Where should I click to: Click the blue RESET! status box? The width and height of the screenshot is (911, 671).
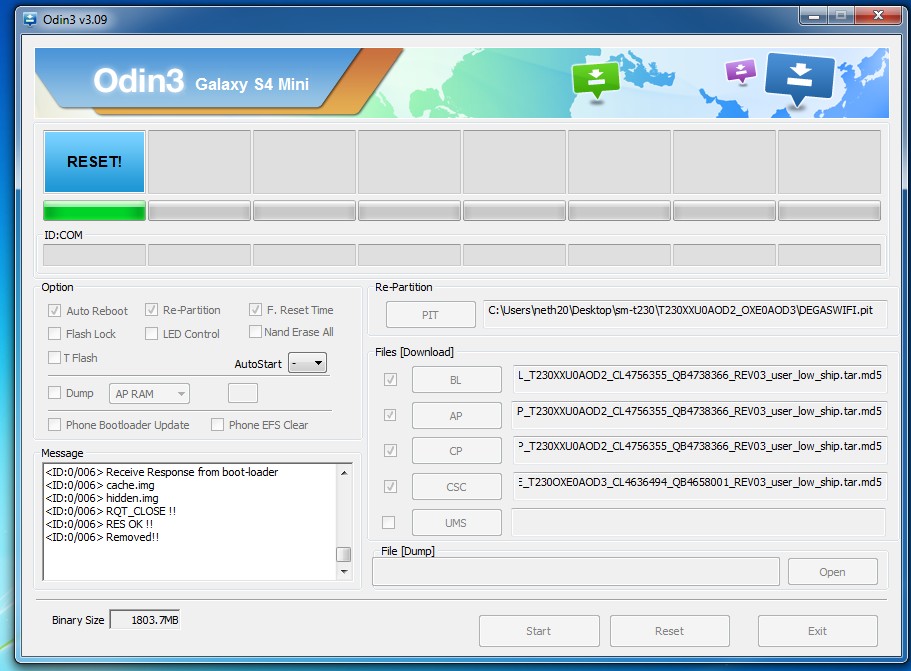point(94,162)
